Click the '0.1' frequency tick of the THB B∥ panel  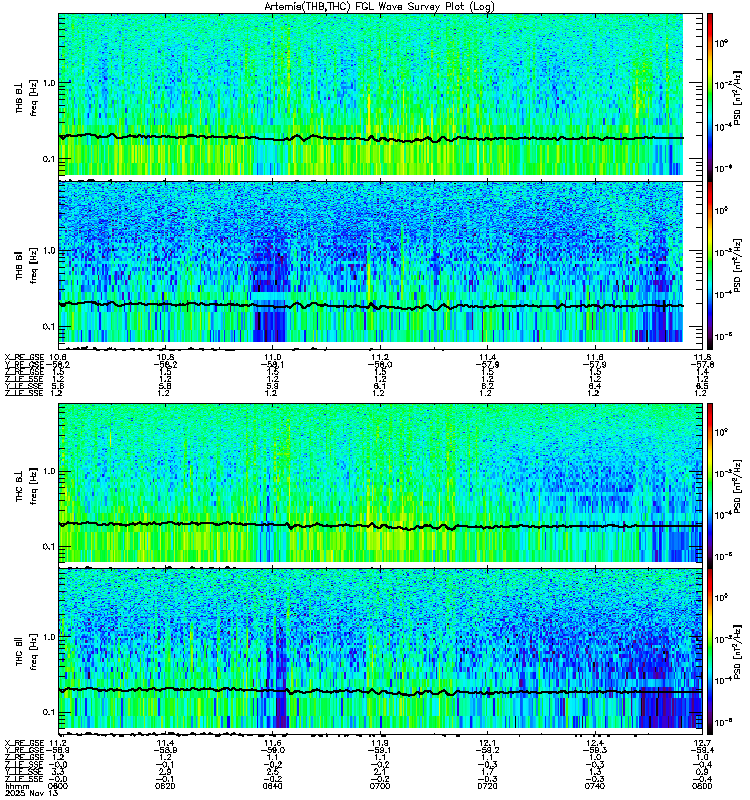[48, 327]
